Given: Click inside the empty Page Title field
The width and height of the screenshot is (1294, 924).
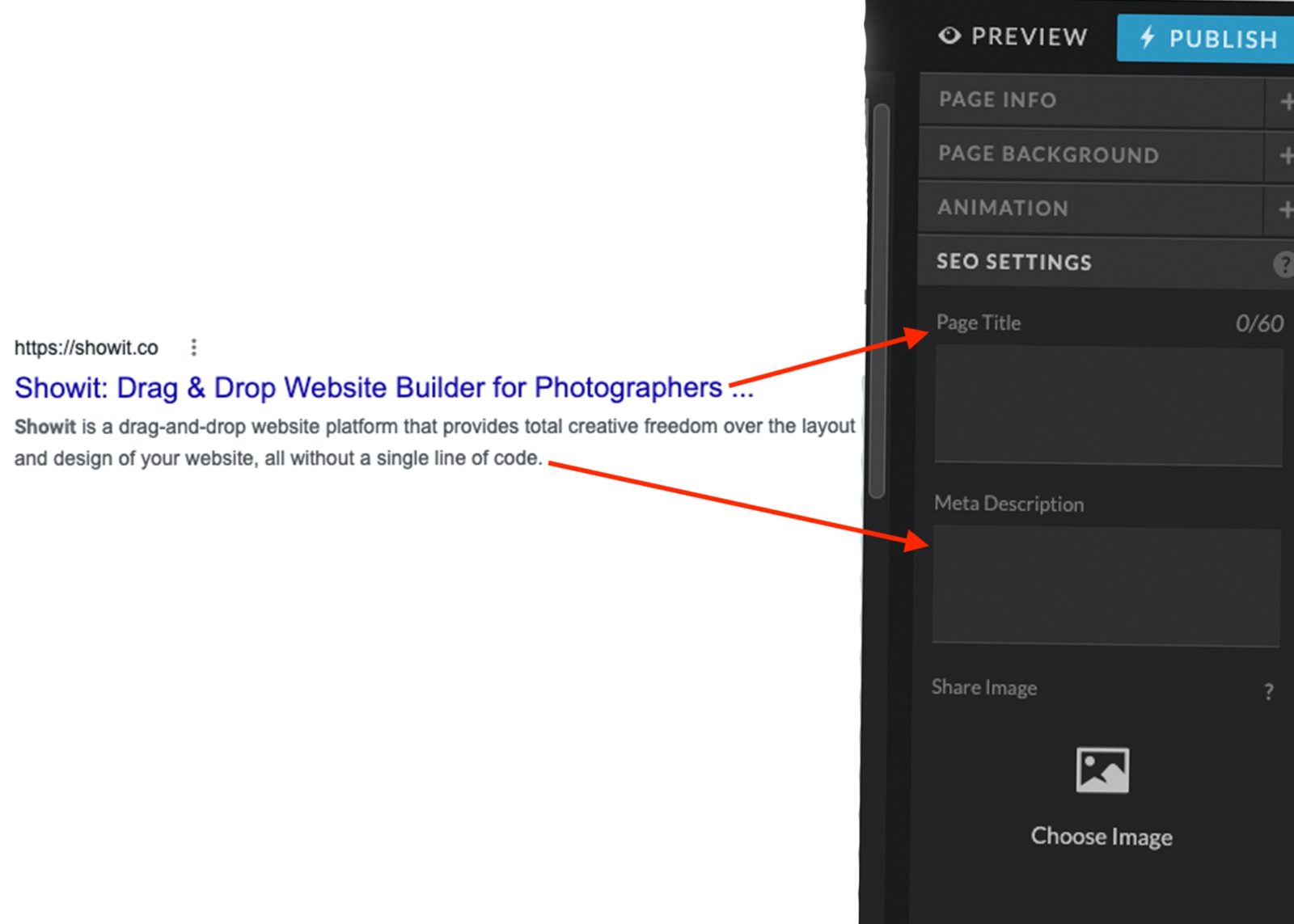Looking at the screenshot, I should click(x=1106, y=403).
